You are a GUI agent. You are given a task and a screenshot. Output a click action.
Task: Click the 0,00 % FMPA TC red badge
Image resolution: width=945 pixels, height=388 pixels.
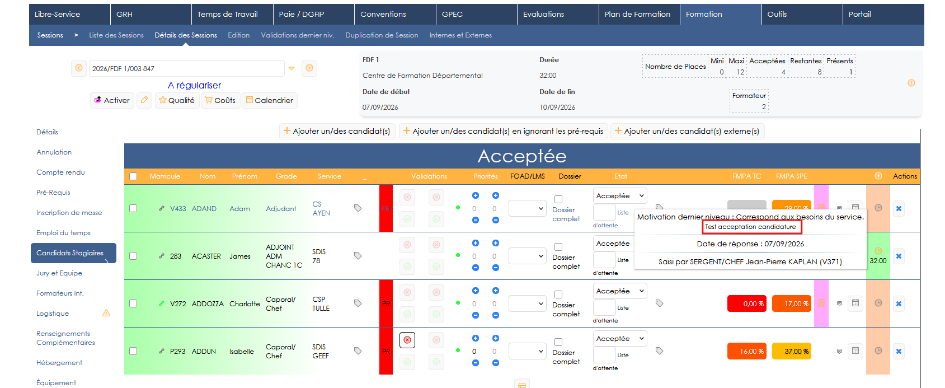click(747, 303)
